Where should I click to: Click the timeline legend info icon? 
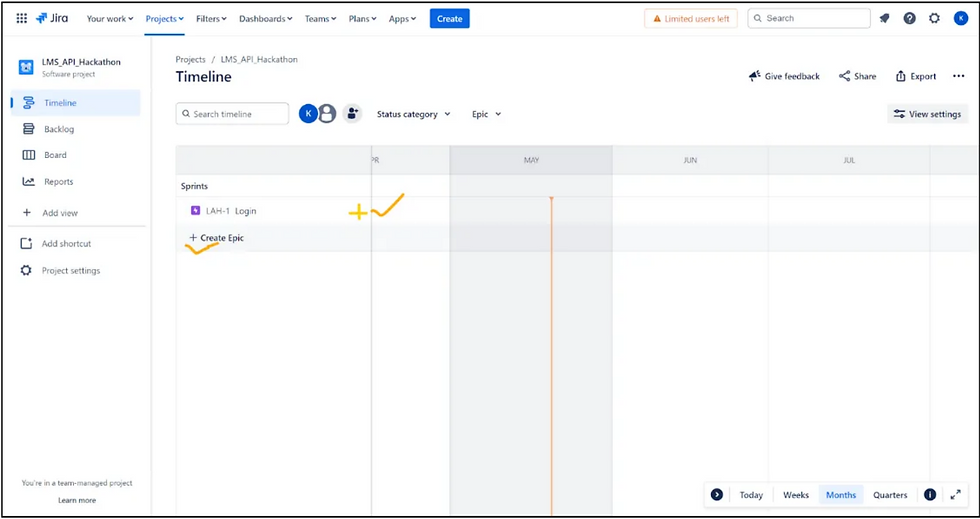click(930, 495)
